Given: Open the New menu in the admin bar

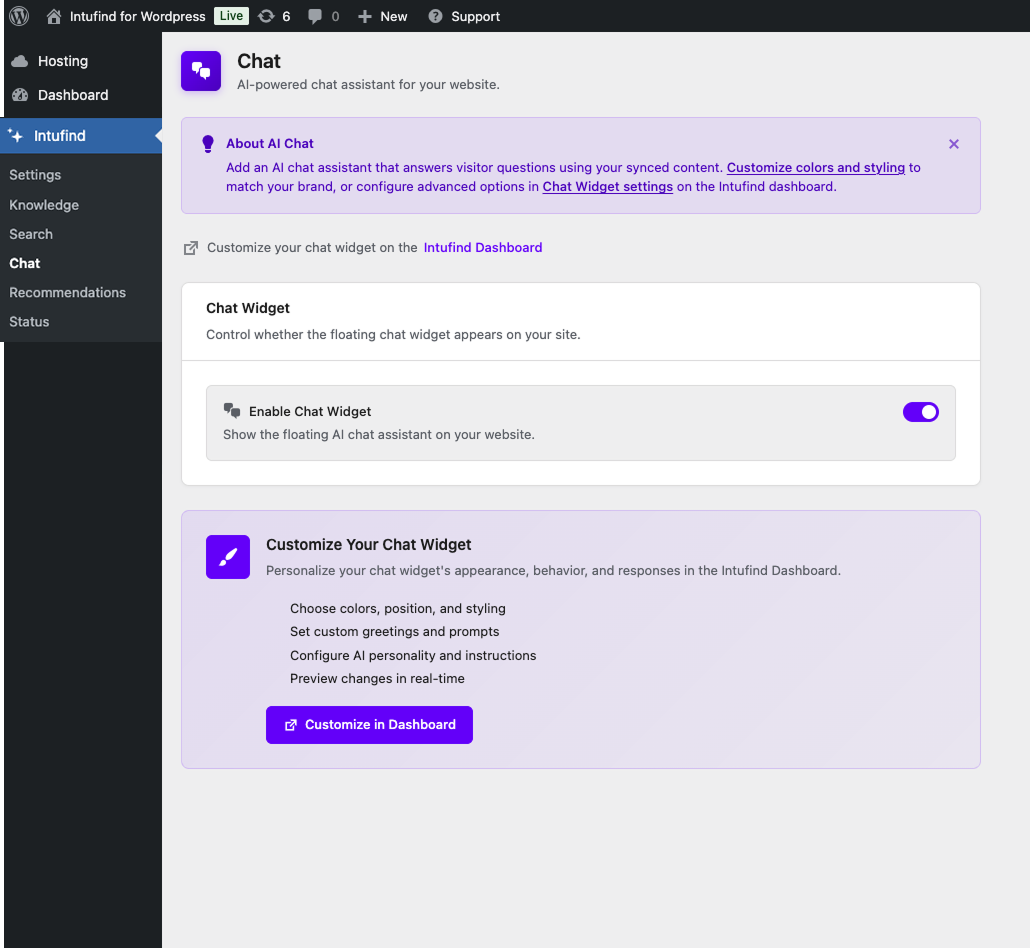Looking at the screenshot, I should point(382,16).
